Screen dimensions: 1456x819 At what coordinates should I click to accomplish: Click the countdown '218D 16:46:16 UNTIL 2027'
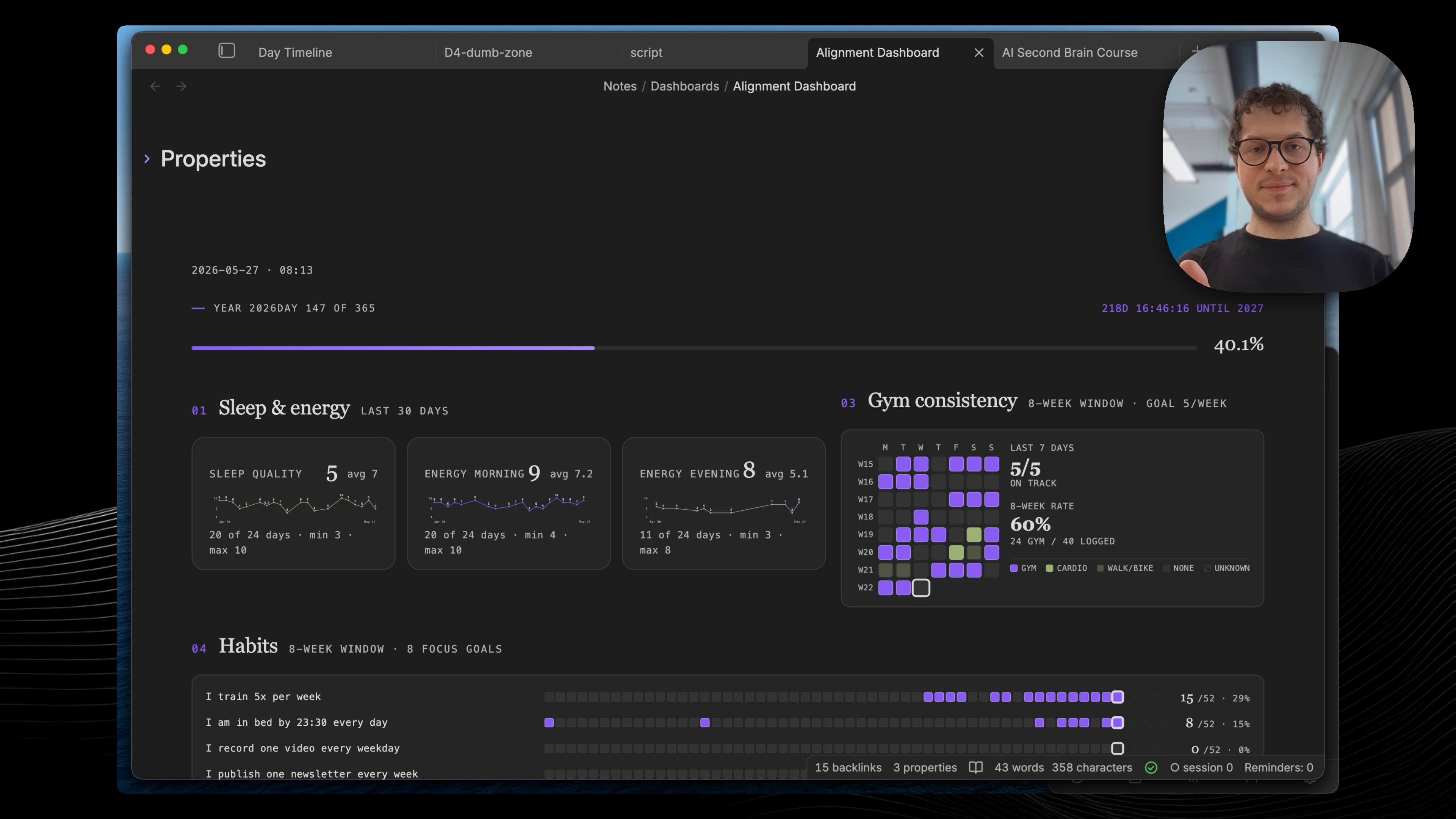click(x=1182, y=308)
